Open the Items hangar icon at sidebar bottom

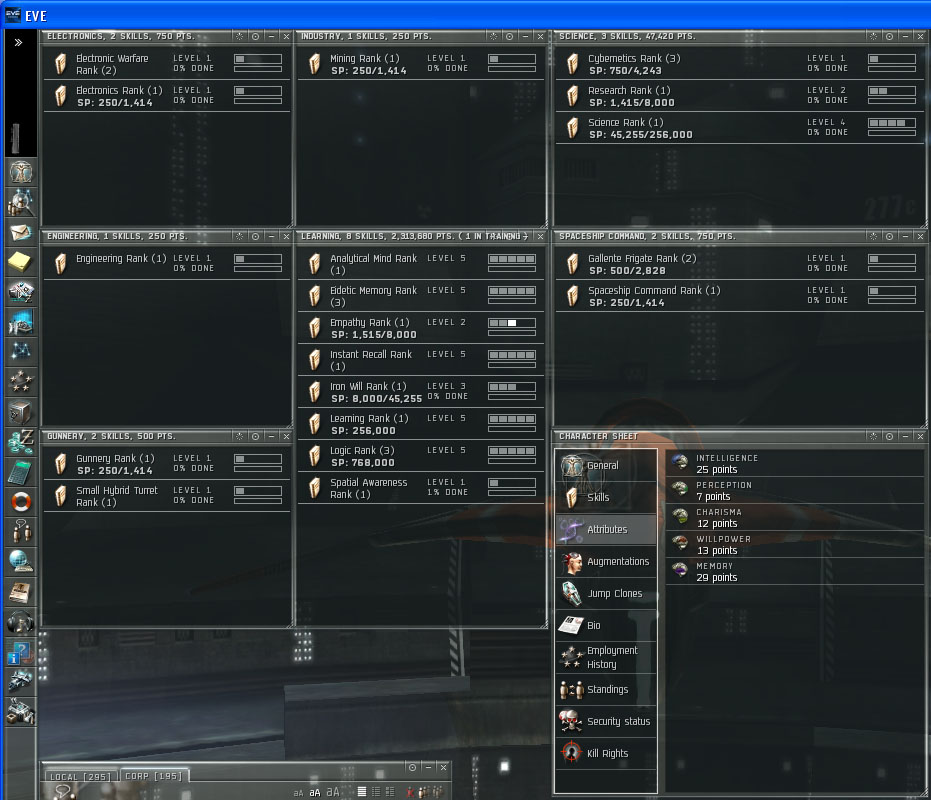[21, 711]
